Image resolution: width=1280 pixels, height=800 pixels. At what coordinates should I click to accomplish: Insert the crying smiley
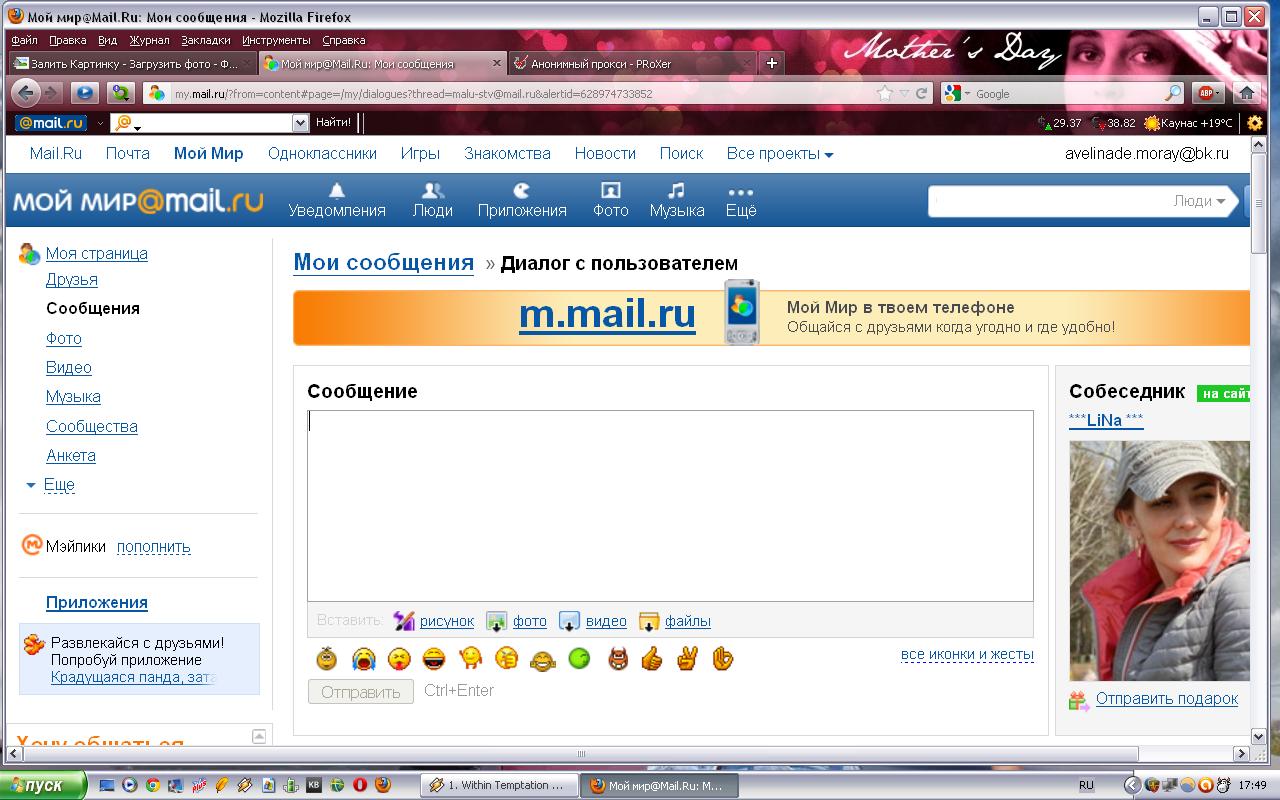(363, 659)
